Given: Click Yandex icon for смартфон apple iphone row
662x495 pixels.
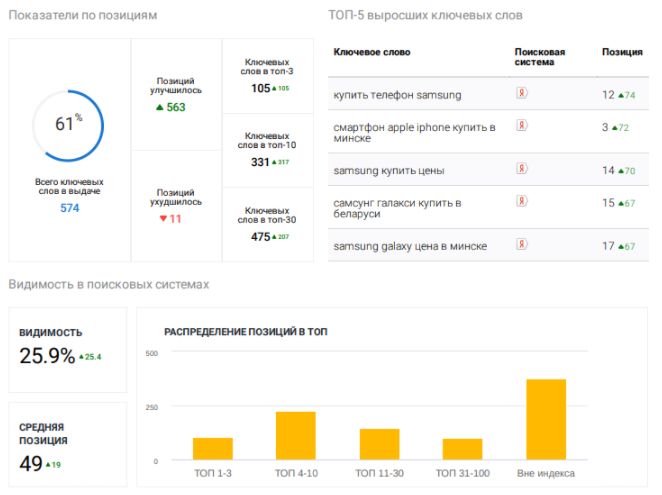Looking at the screenshot, I should (x=522, y=125).
